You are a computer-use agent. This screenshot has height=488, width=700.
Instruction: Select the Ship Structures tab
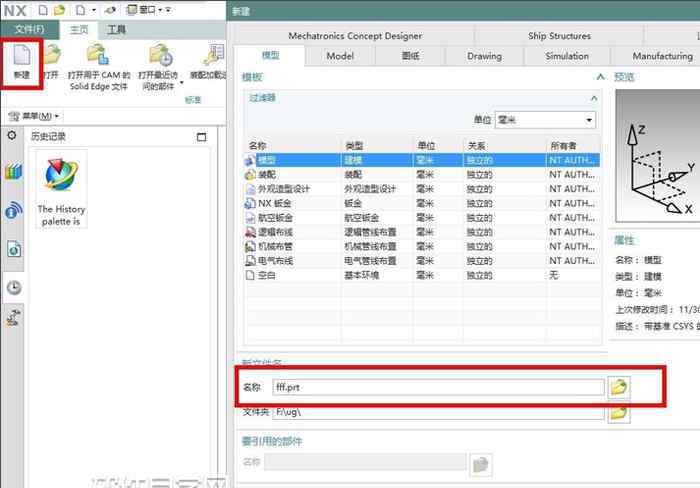559,36
